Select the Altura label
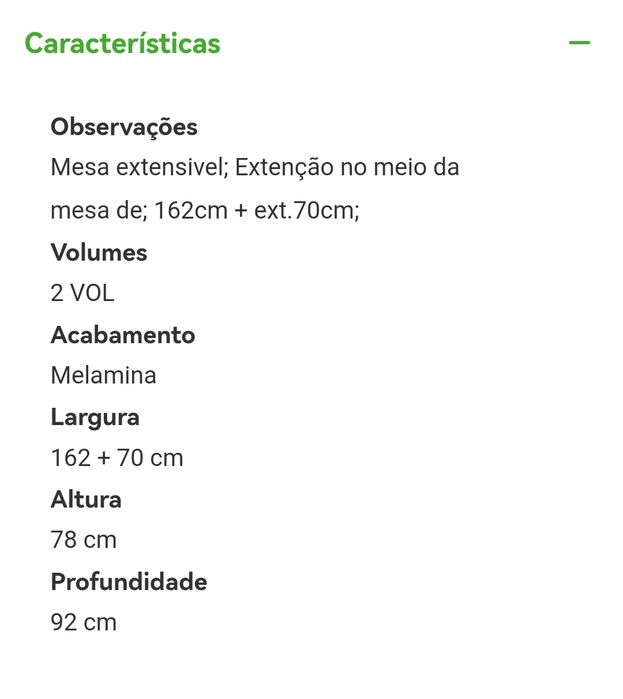 [x=86, y=499]
